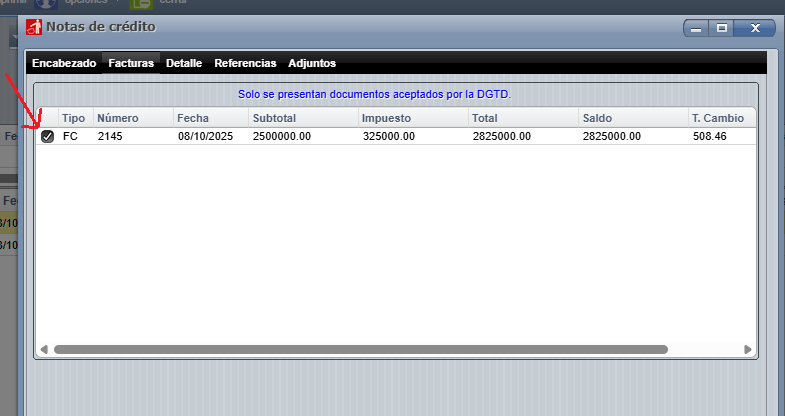This screenshot has width=785, height=416.
Task: Open the Adjuntos tab
Action: 312,63
